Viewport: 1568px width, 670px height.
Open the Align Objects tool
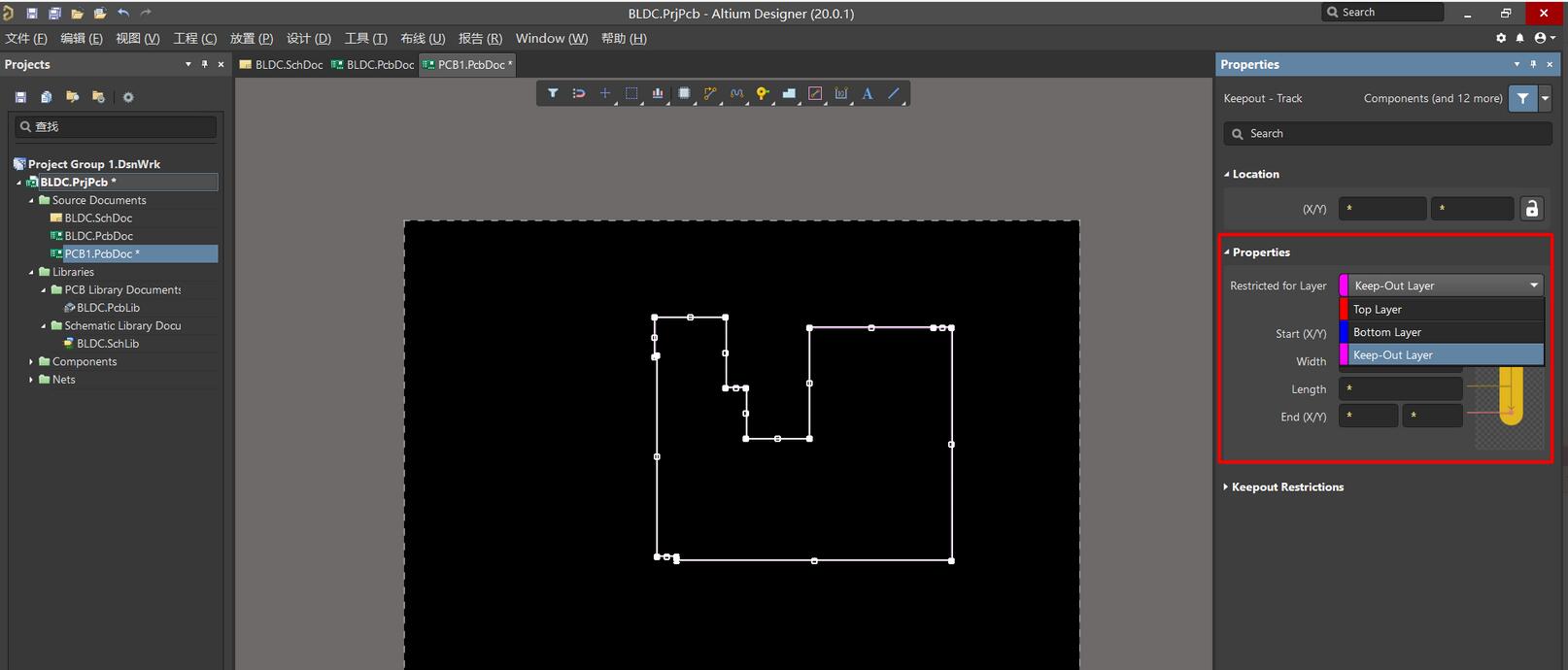coord(658,93)
